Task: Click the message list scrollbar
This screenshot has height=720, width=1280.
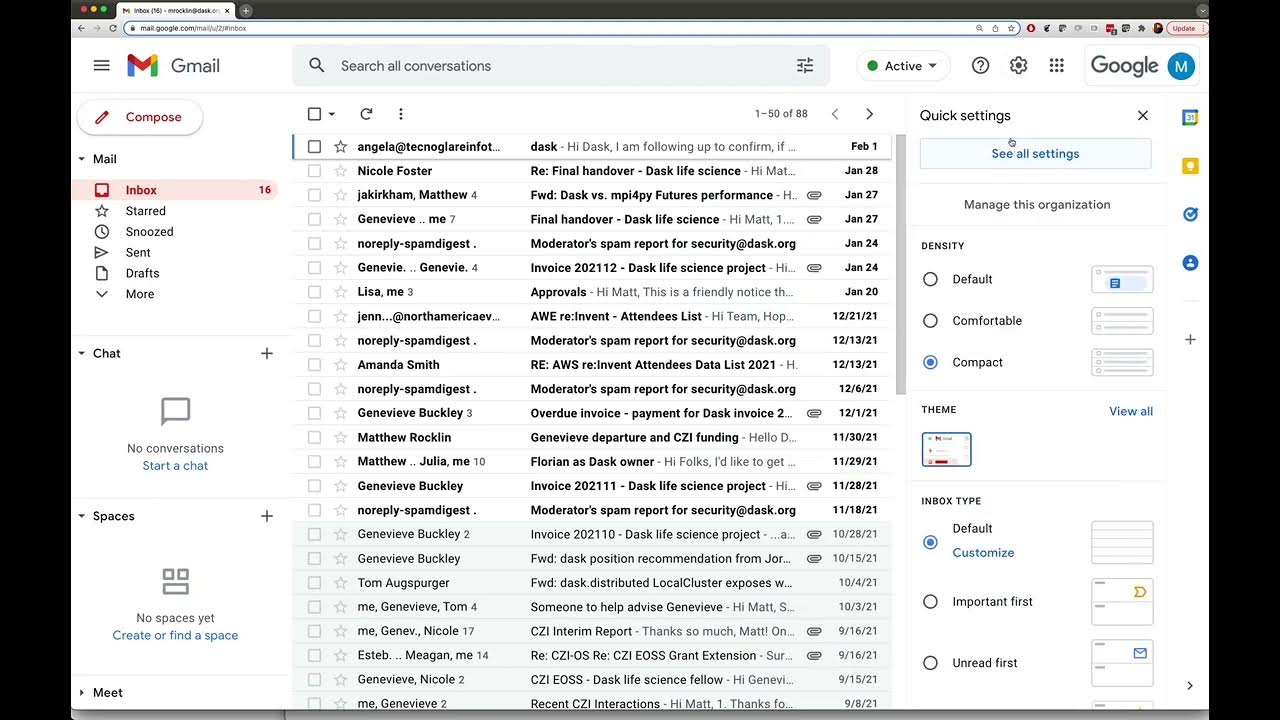Action: pos(899,265)
